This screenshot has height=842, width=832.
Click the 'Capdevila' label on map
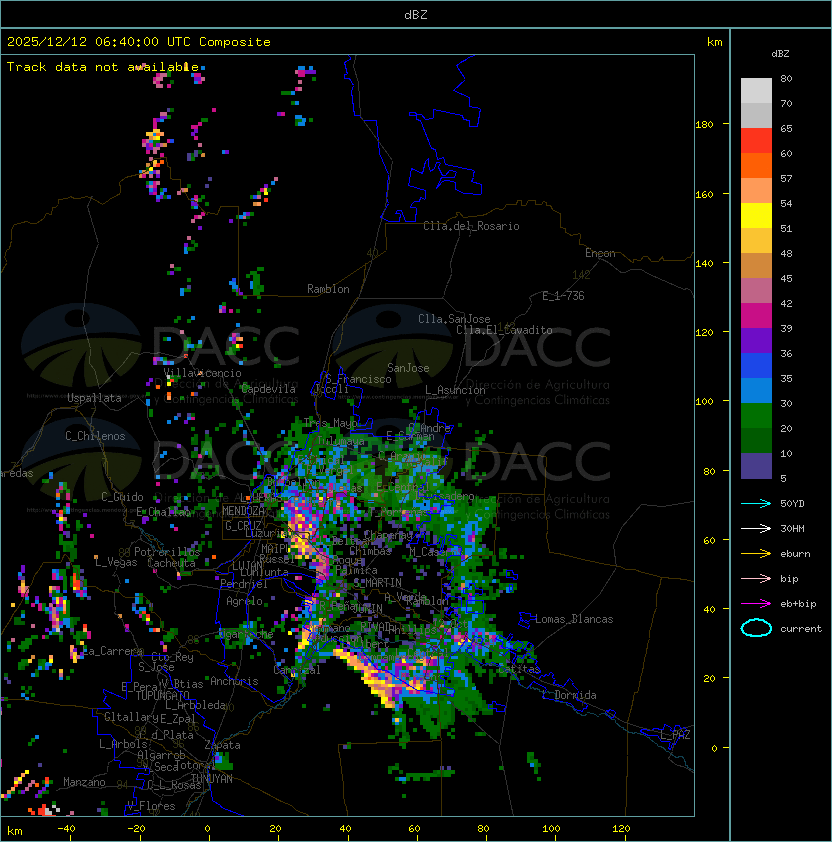point(269,389)
